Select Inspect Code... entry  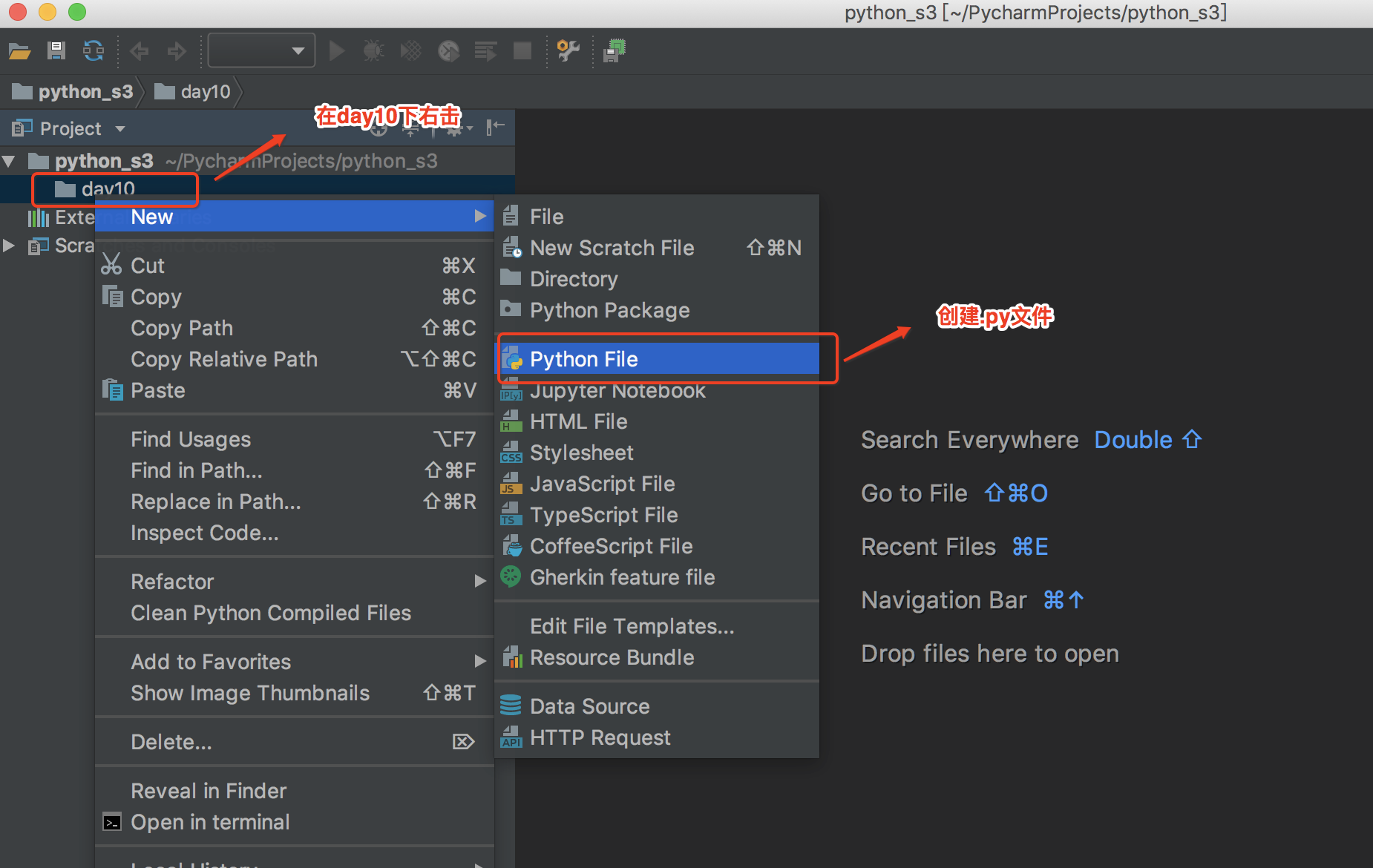point(295,533)
